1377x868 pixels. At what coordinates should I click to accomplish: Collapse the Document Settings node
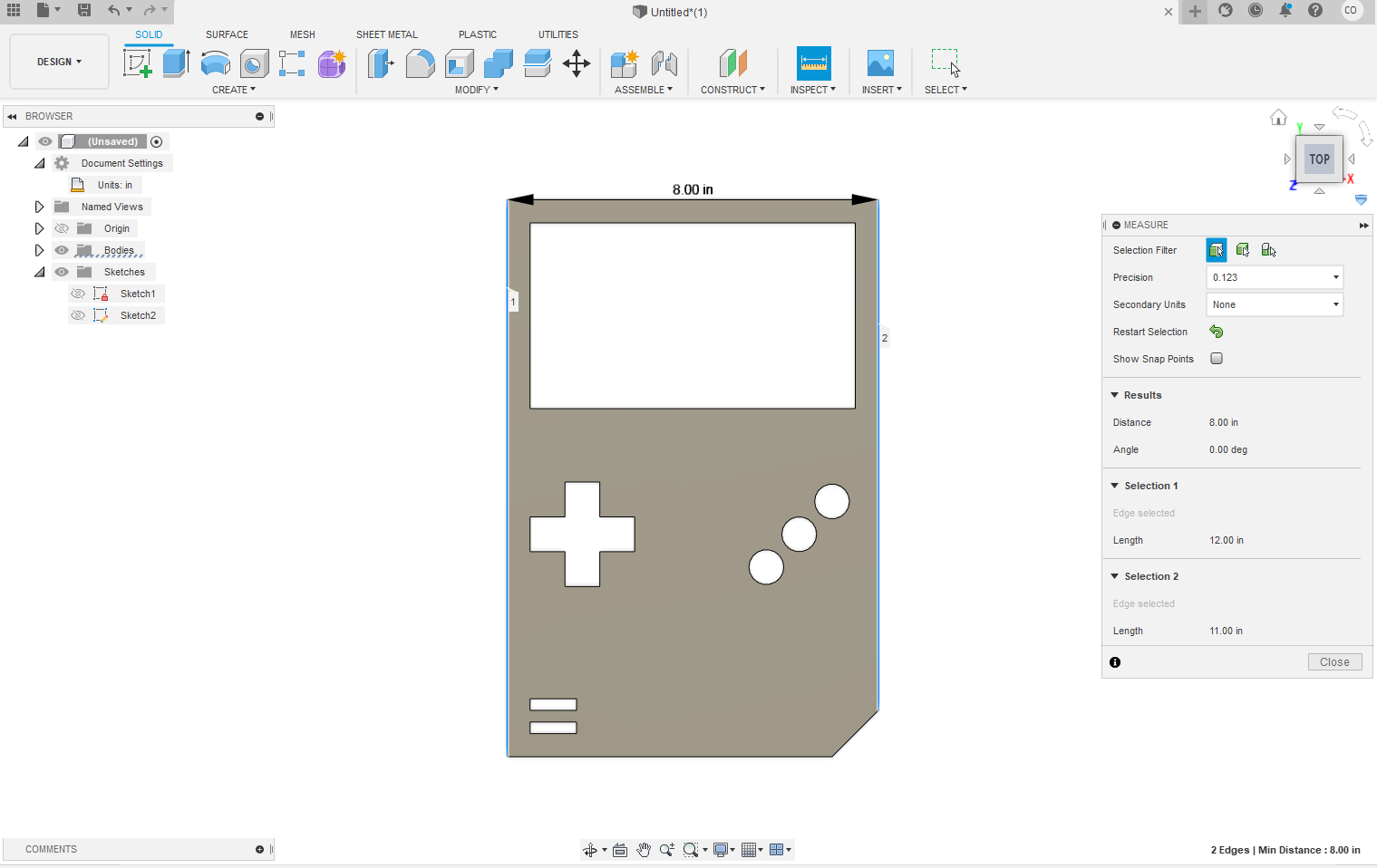[x=39, y=163]
